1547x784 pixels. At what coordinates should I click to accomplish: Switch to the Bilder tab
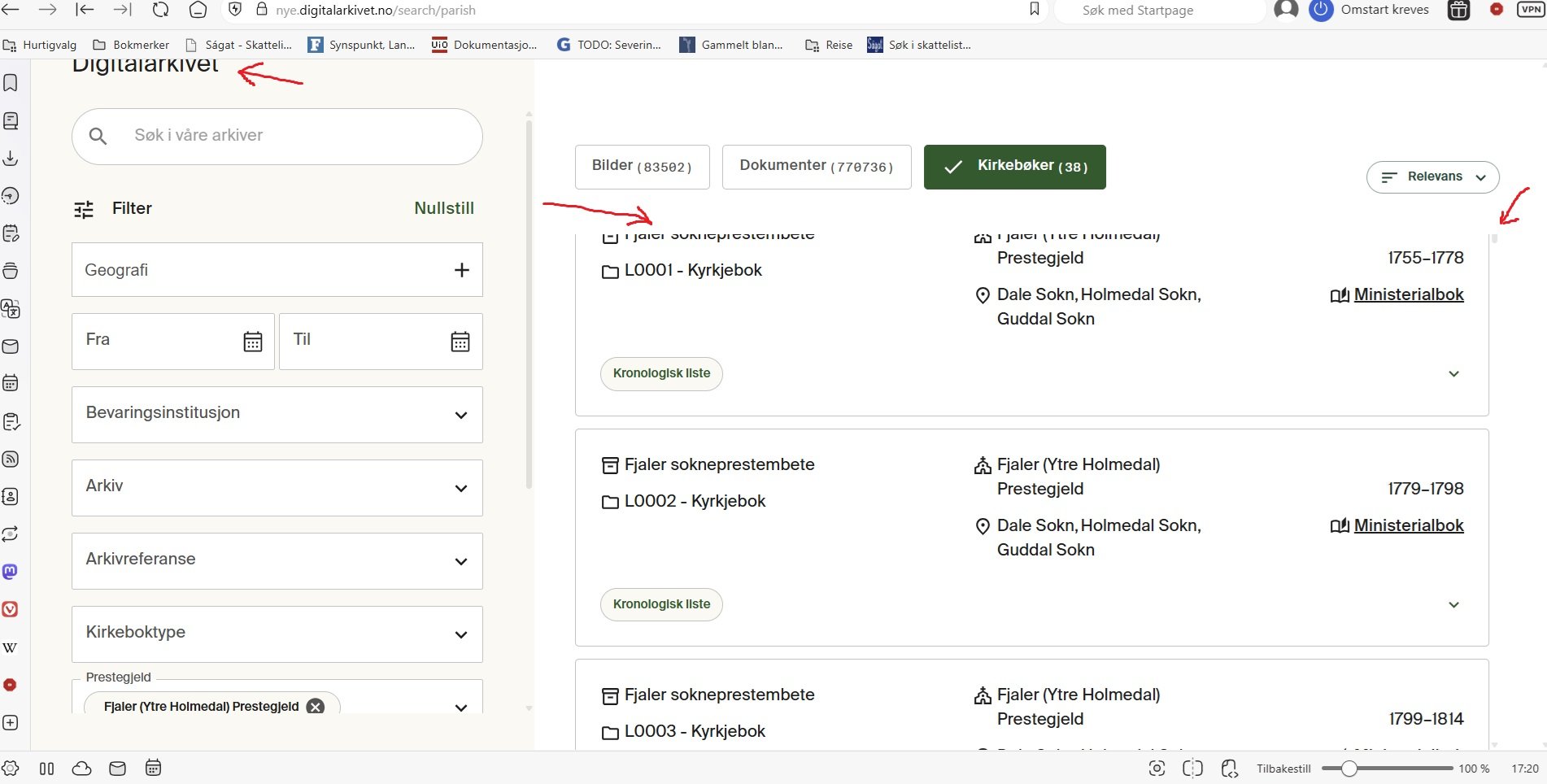tap(642, 167)
